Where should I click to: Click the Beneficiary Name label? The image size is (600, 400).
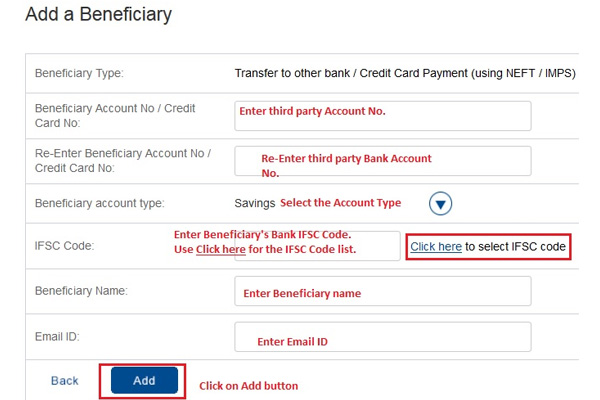click(x=81, y=291)
